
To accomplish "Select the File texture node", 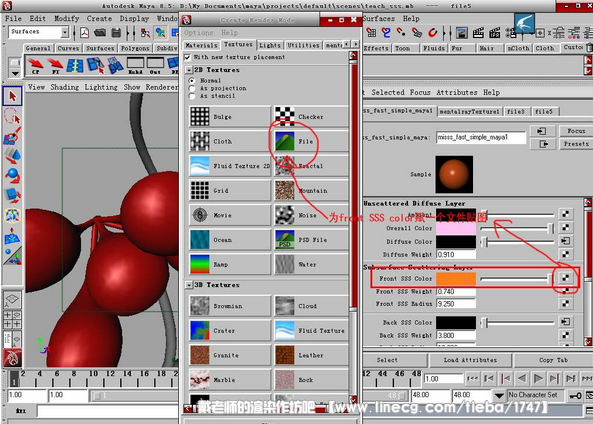I will tap(310, 141).
